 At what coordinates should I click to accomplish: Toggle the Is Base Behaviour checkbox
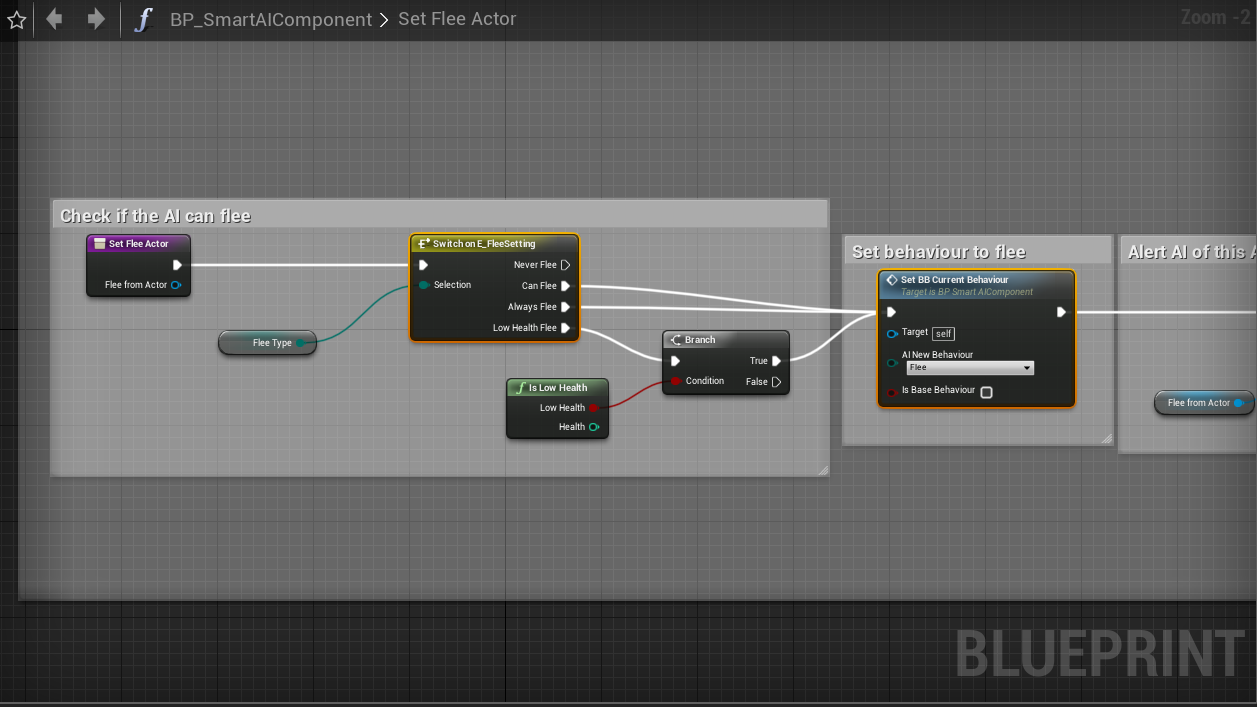click(x=986, y=392)
